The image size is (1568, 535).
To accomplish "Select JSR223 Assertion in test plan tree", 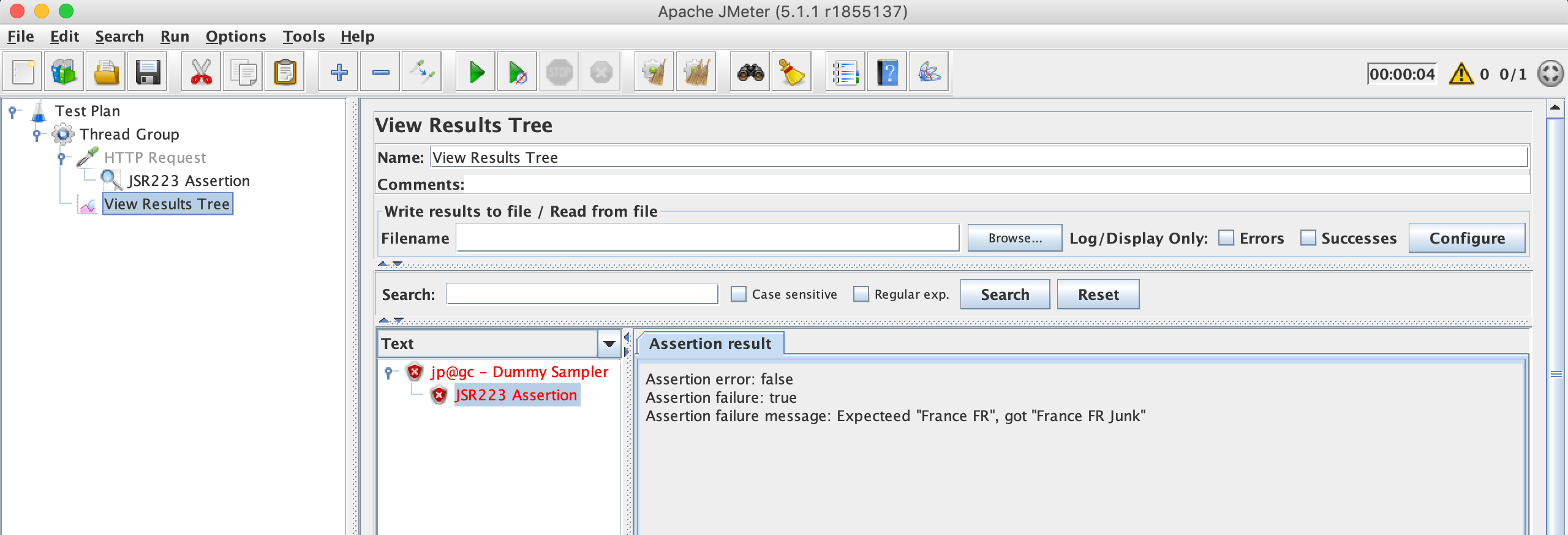I will (189, 181).
